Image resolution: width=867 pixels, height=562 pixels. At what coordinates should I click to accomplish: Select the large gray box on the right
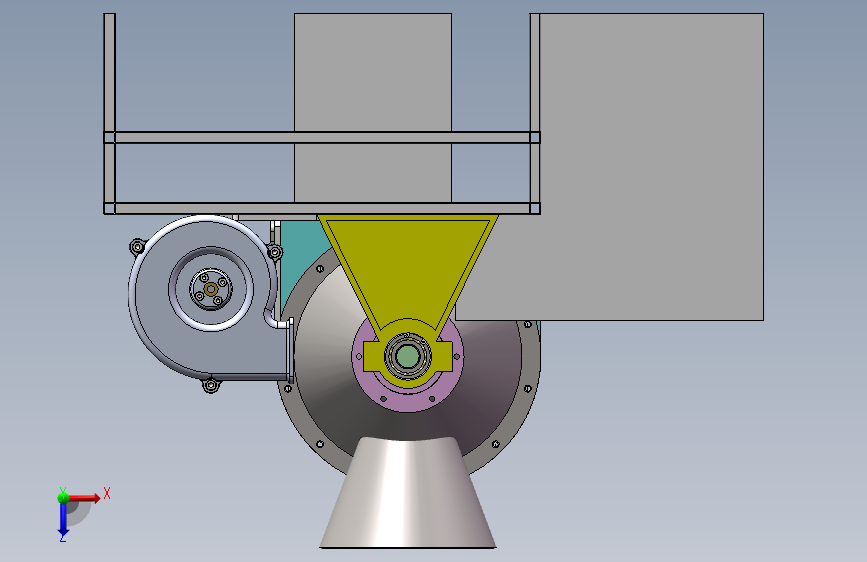652,166
